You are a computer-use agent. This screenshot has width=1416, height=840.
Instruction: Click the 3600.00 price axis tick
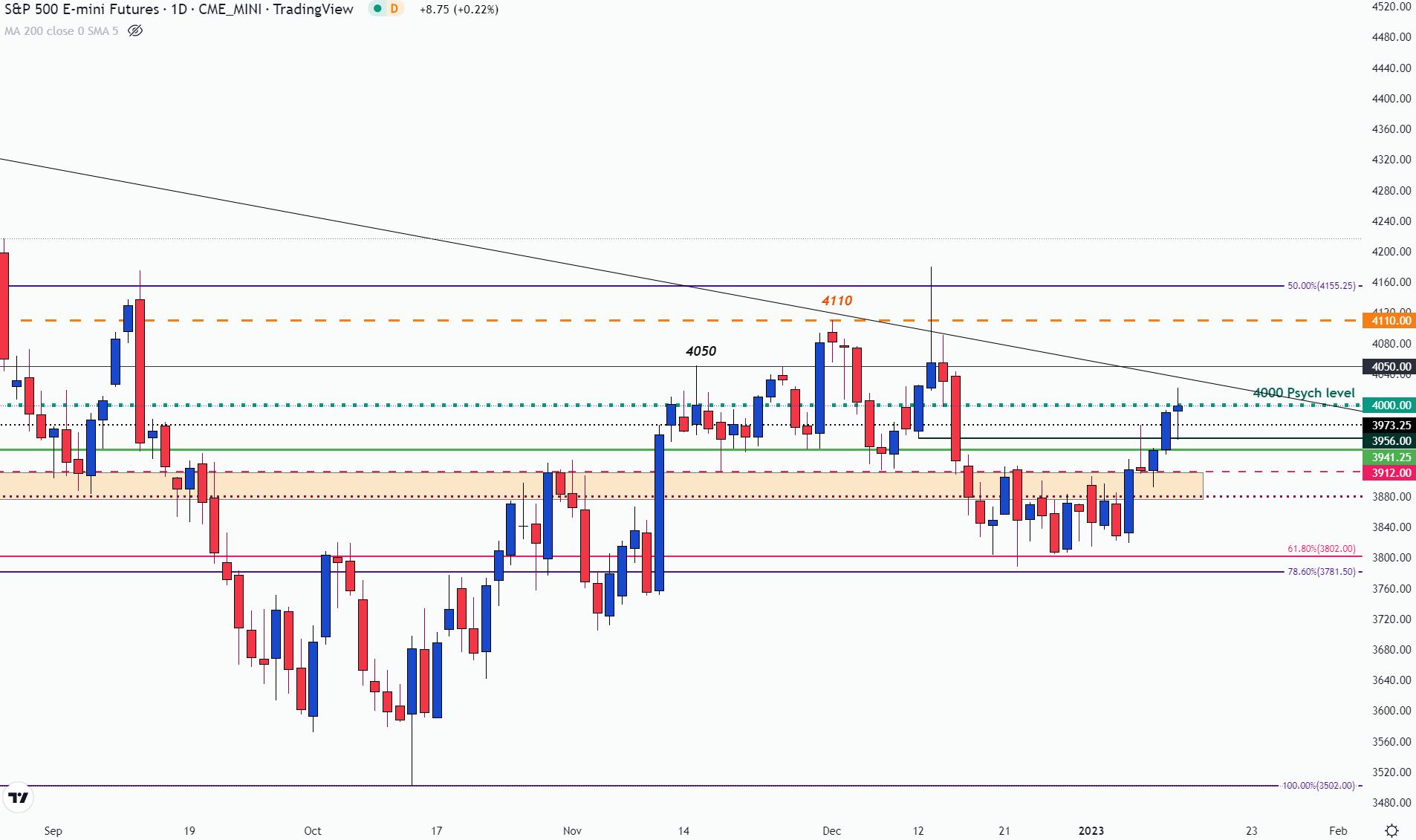tap(1391, 711)
